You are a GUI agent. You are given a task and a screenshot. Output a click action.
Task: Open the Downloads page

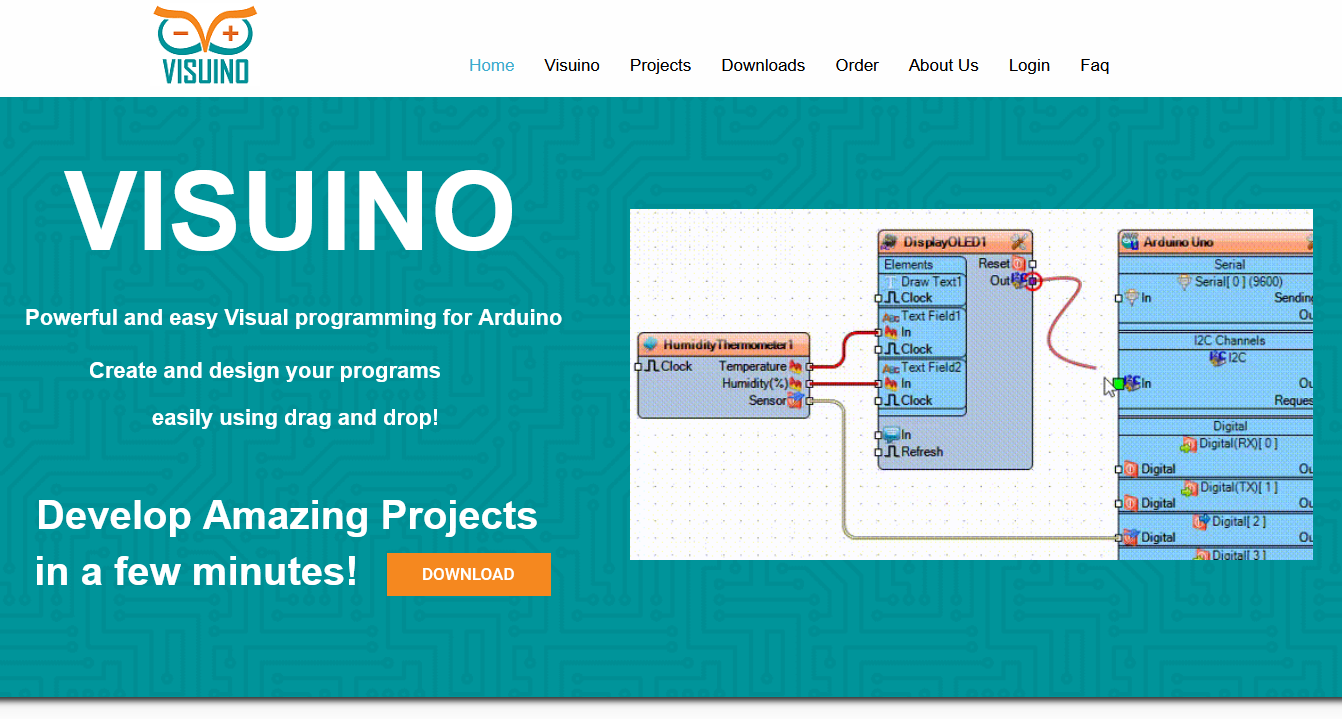763,65
